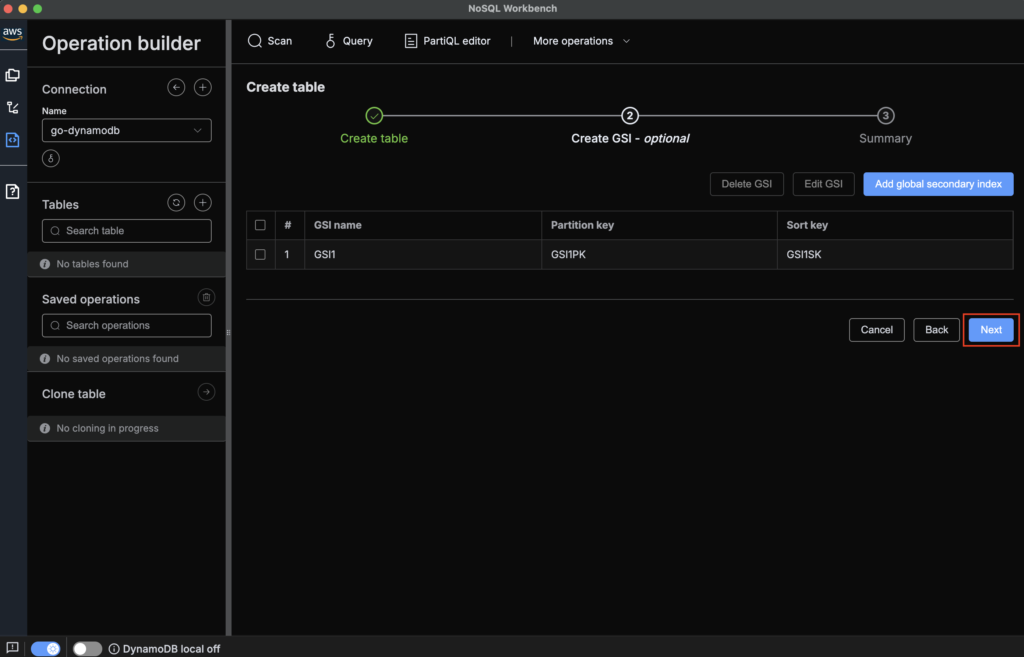Switch to the PartiQL editor tab
The height and width of the screenshot is (657, 1024).
tap(447, 41)
